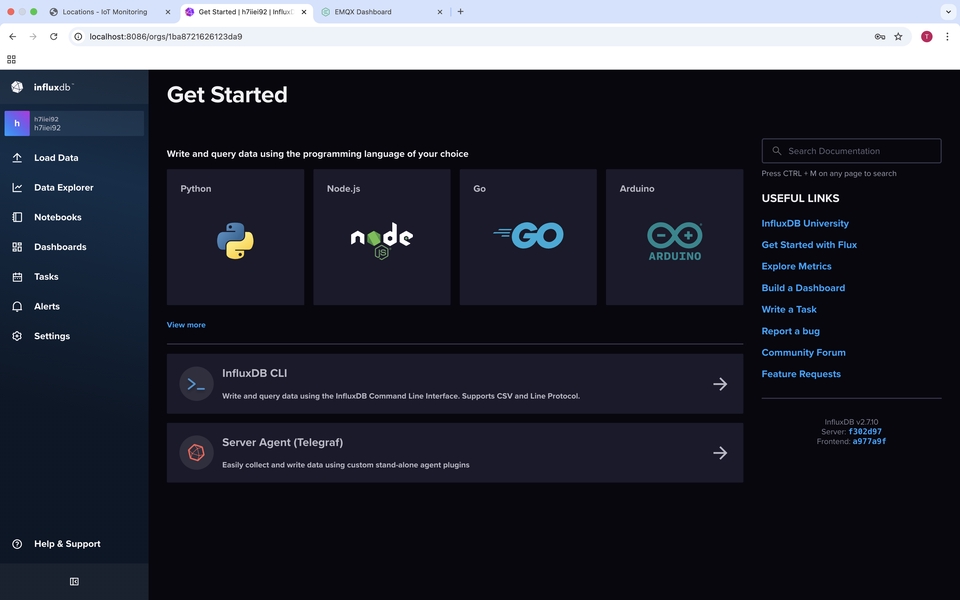Viewport: 960px width, 600px height.
Task: Click View more link
Action: tap(186, 325)
